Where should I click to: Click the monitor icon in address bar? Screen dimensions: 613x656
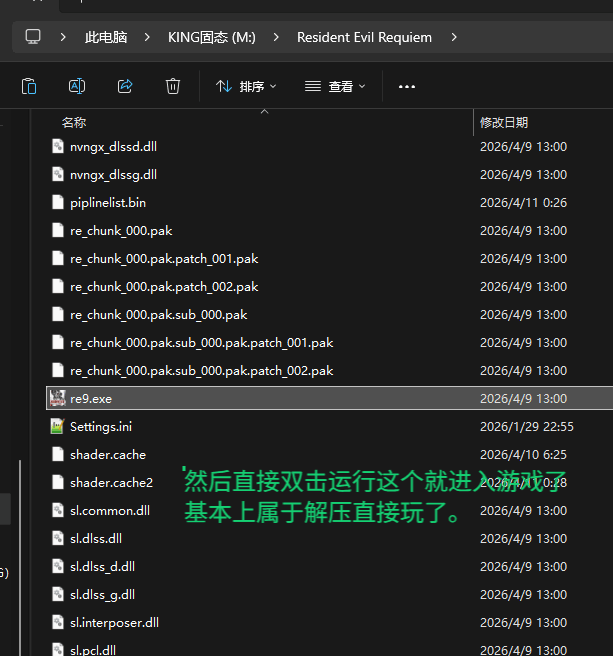(34, 37)
